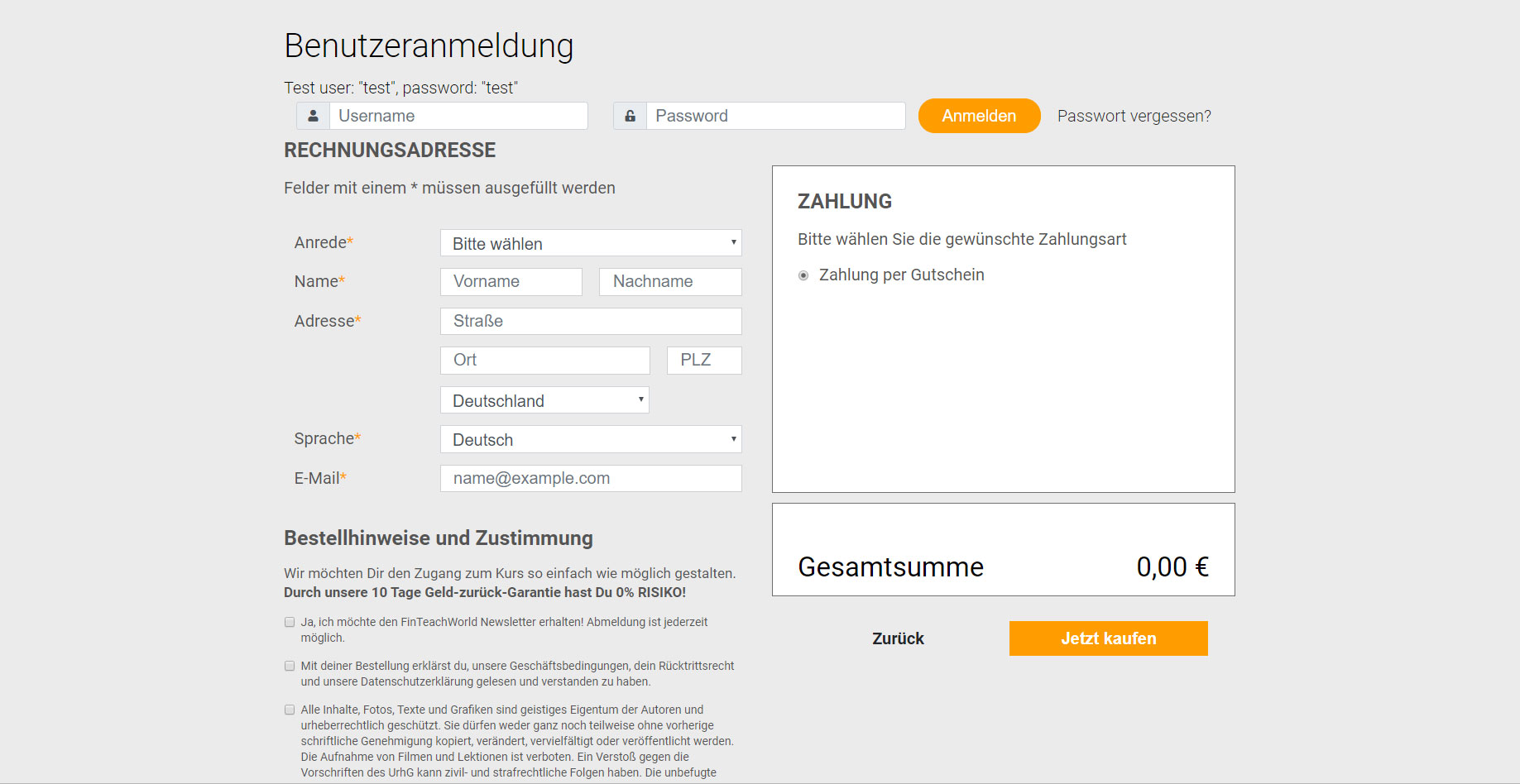The image size is (1520, 784).
Task: Select Zahlung per Gutschein radio button
Action: (803, 275)
